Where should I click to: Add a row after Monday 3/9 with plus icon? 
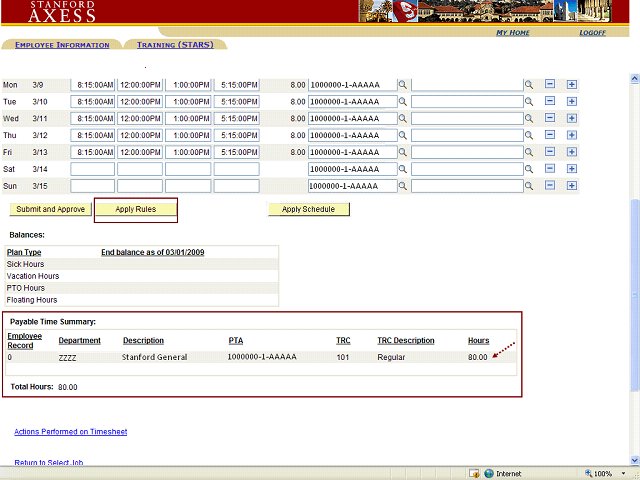[572, 85]
